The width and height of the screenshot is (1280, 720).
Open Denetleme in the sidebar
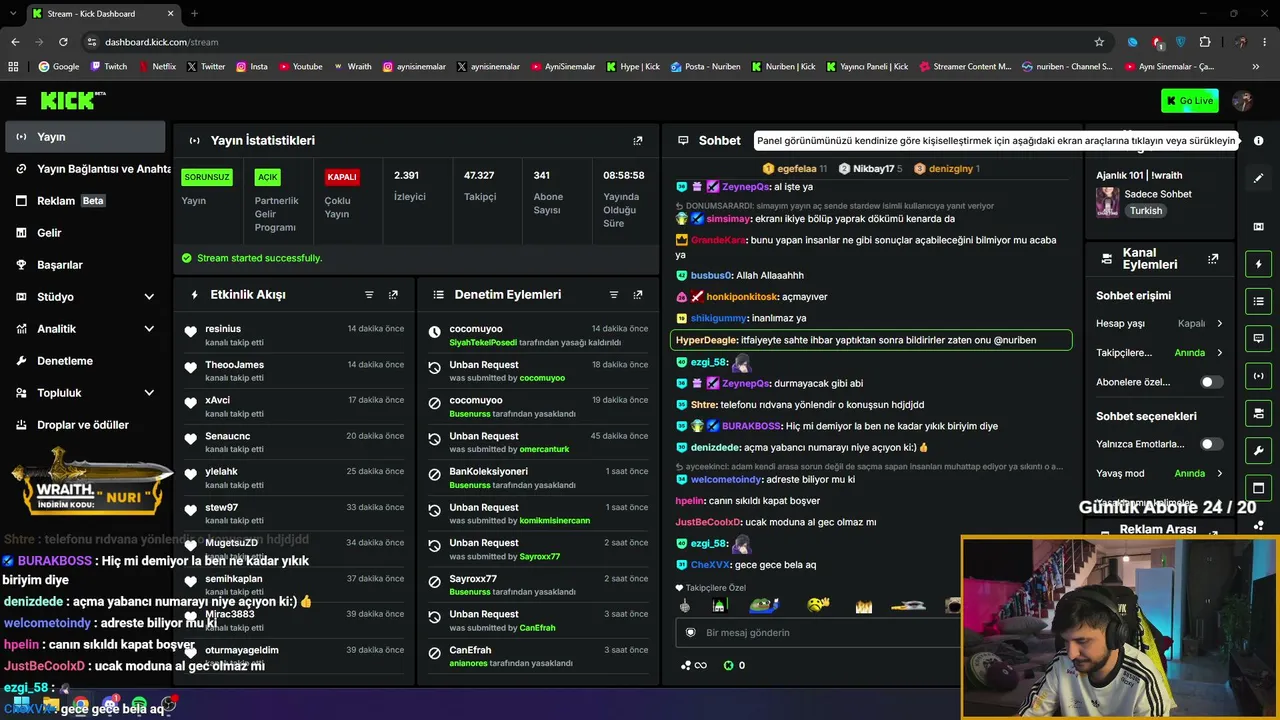84,361
